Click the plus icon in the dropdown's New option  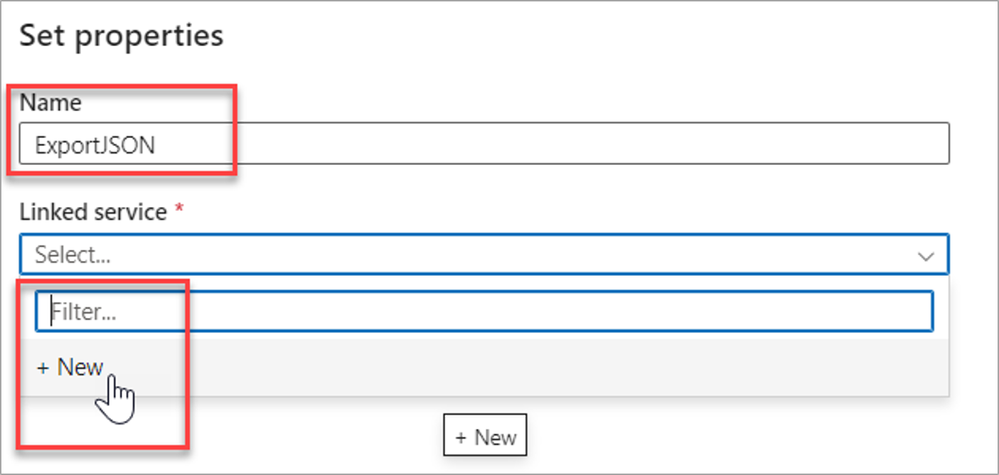pos(43,368)
